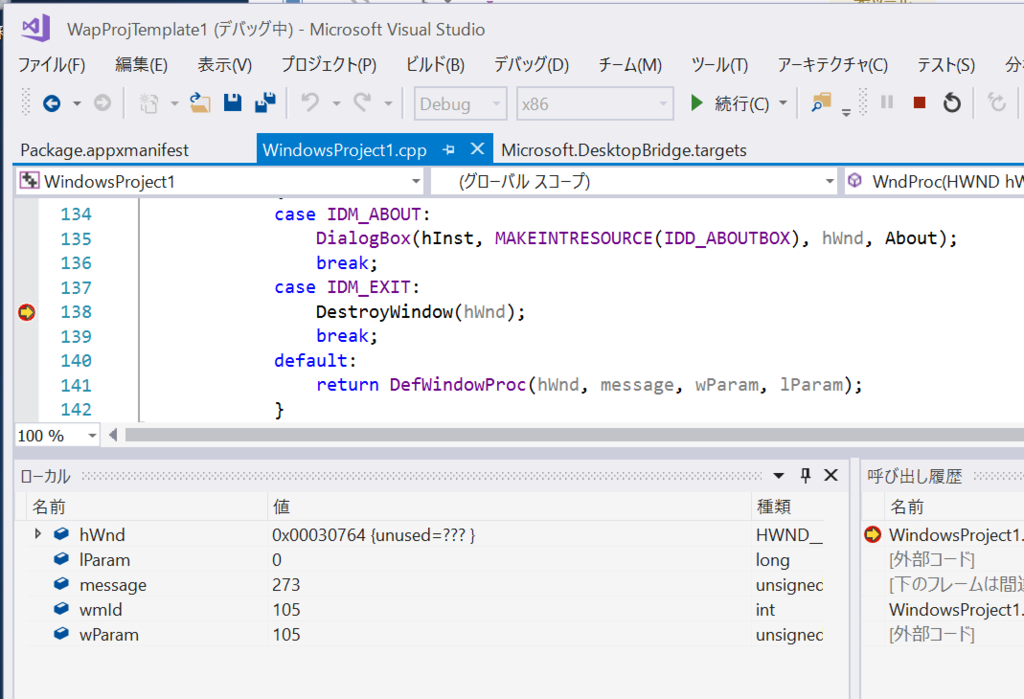This screenshot has width=1024, height=699.
Task: Click the wParam variable cube icon
Action: [x=61, y=634]
